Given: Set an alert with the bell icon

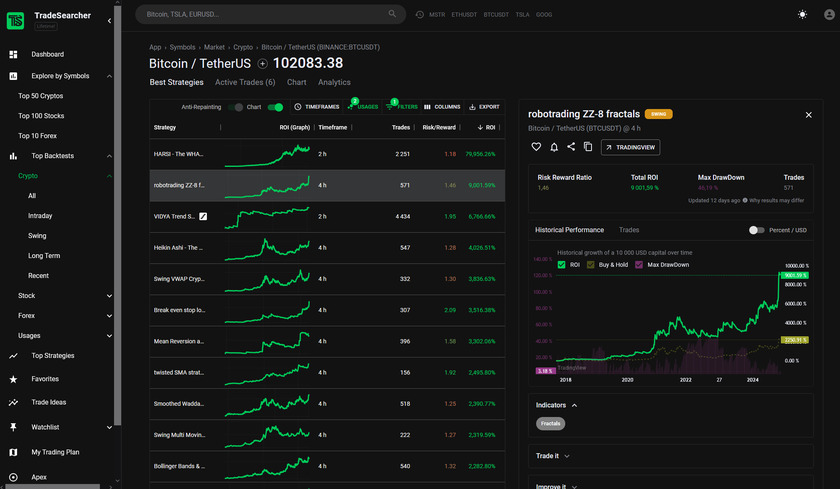Looking at the screenshot, I should [x=554, y=147].
